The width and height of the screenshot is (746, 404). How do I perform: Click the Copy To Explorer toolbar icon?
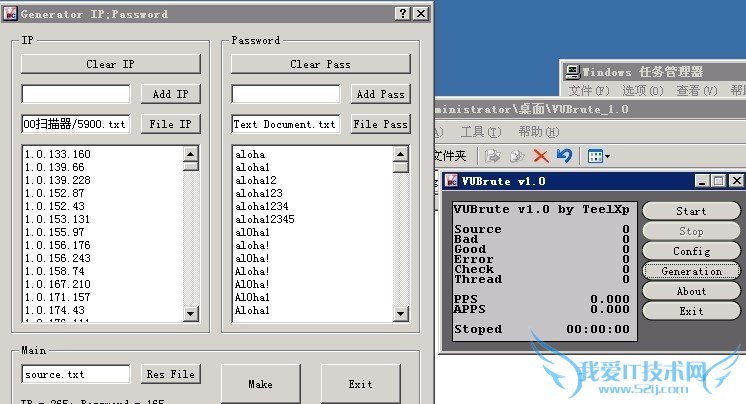(517, 156)
